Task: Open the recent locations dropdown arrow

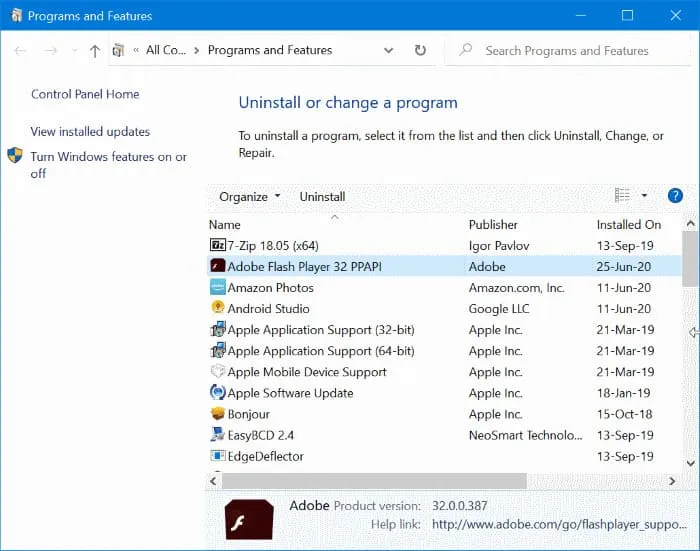Action: pyautogui.click(x=74, y=51)
